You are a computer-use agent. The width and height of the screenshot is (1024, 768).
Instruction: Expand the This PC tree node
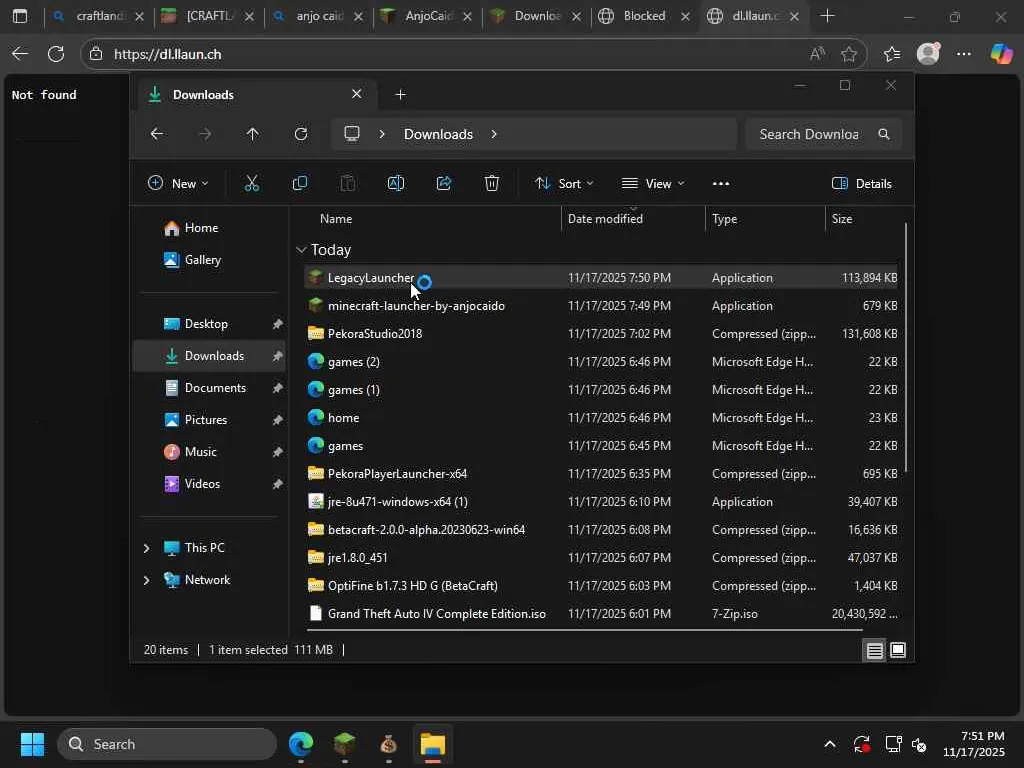pyautogui.click(x=146, y=548)
